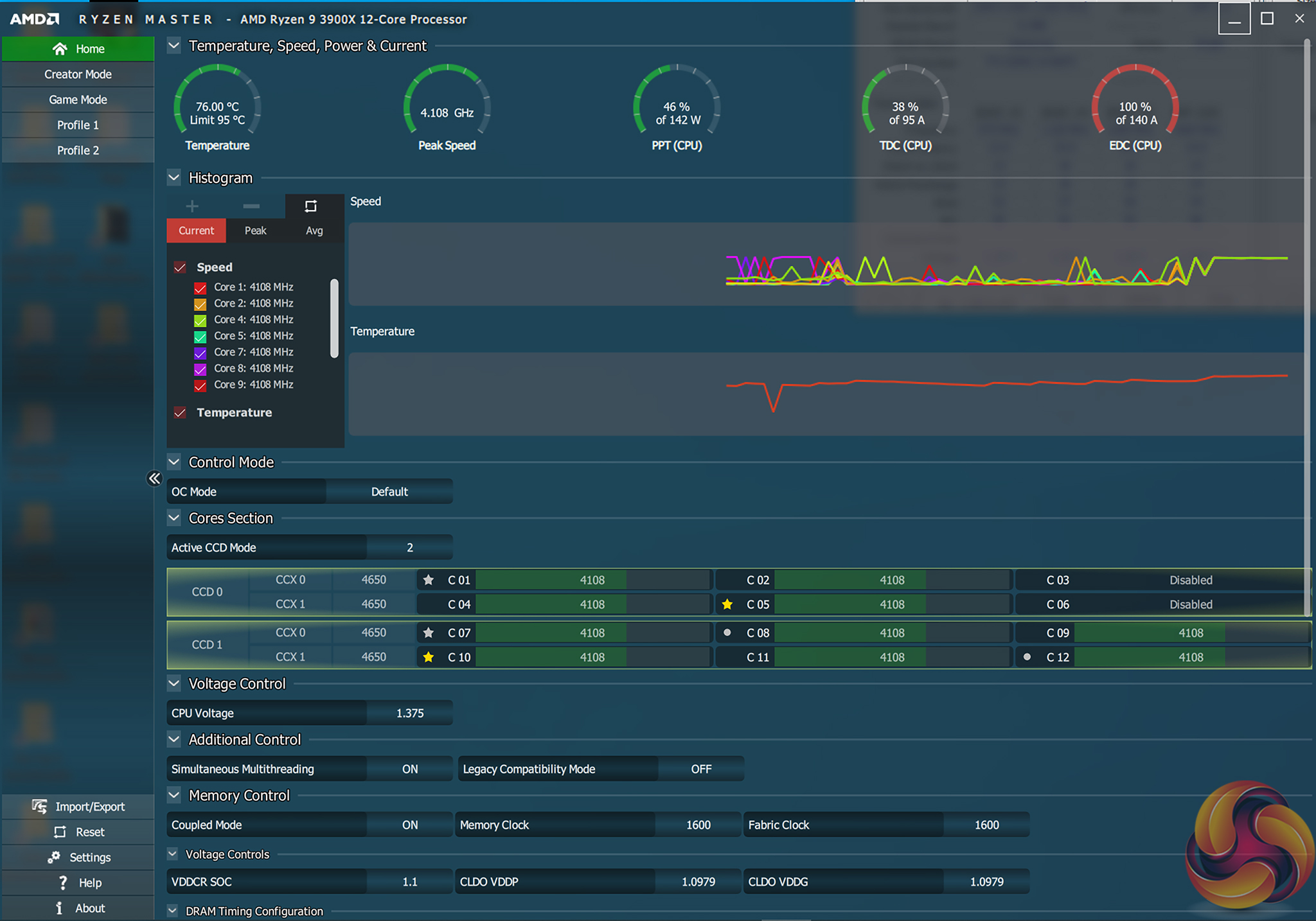
Task: Switch to Creator Mode profile
Action: pyautogui.click(x=78, y=75)
